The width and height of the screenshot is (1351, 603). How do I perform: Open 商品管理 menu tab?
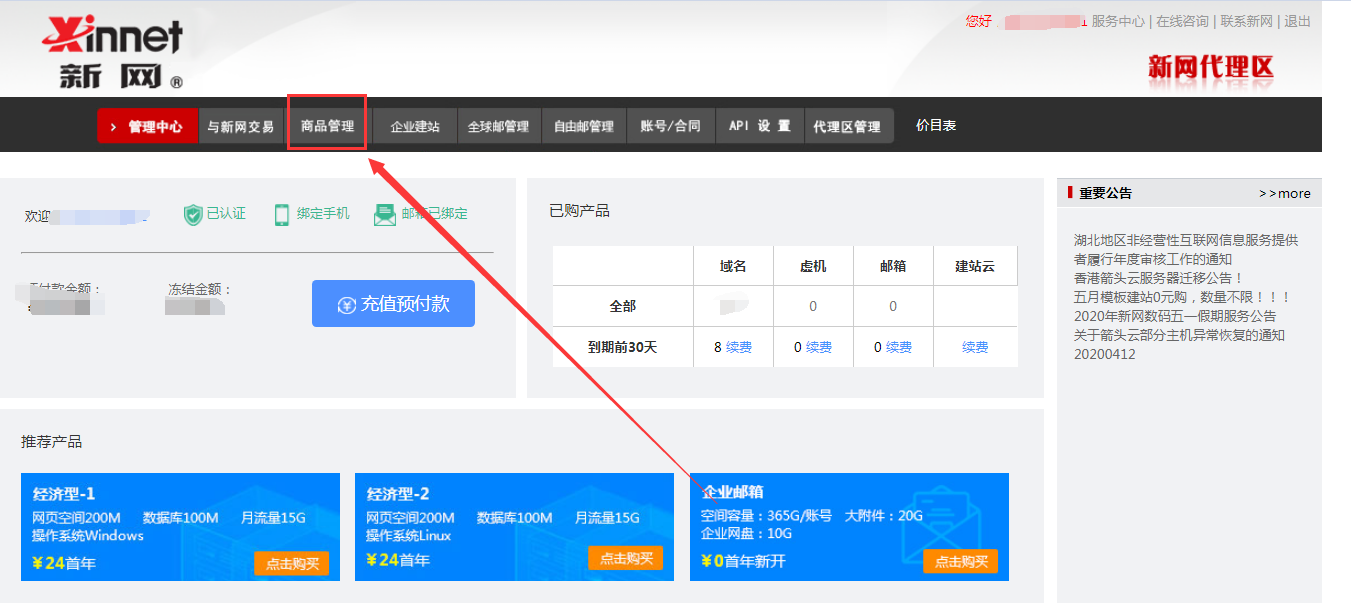point(327,126)
